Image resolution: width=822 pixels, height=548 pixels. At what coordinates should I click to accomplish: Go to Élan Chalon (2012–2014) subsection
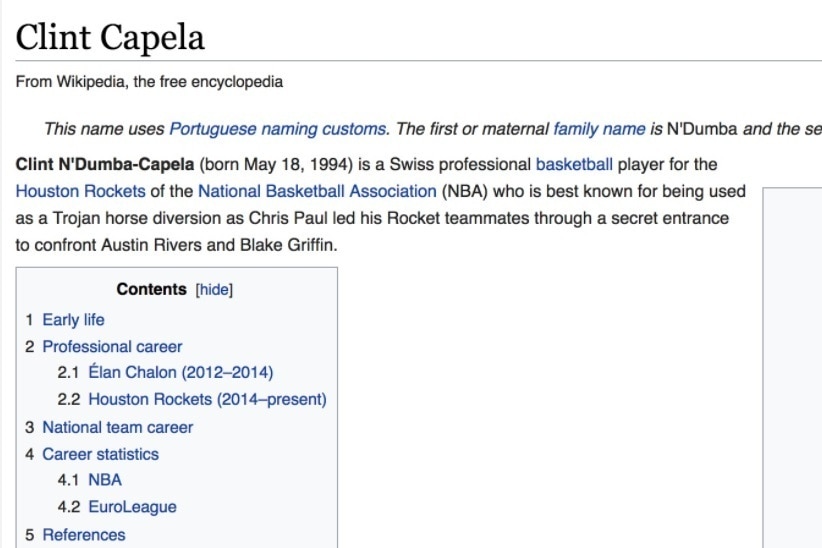[180, 373]
